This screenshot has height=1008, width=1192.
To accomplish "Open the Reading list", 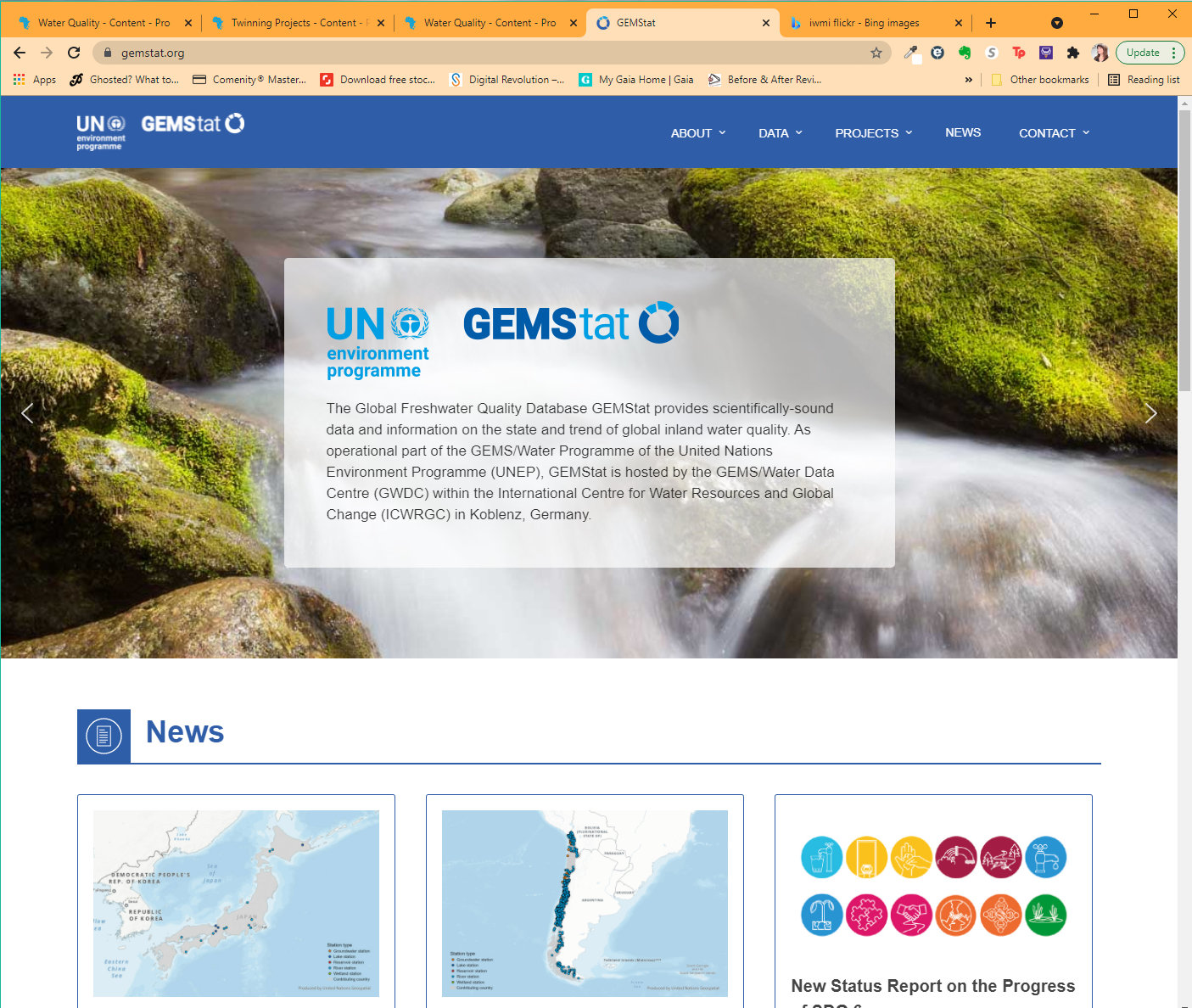I will click(1144, 80).
